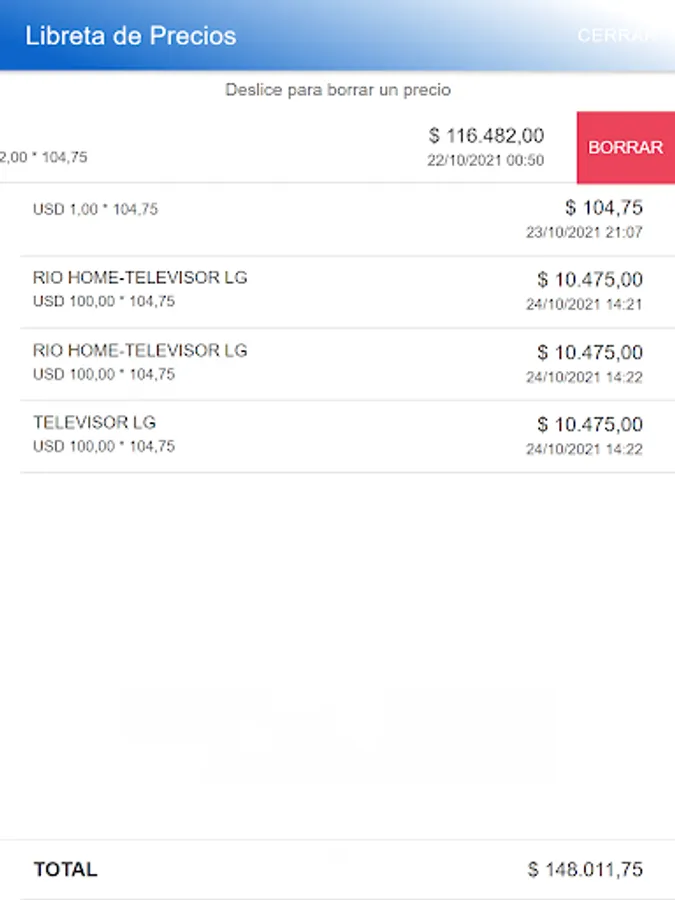Select the $ 104,75 price amount

pos(603,208)
